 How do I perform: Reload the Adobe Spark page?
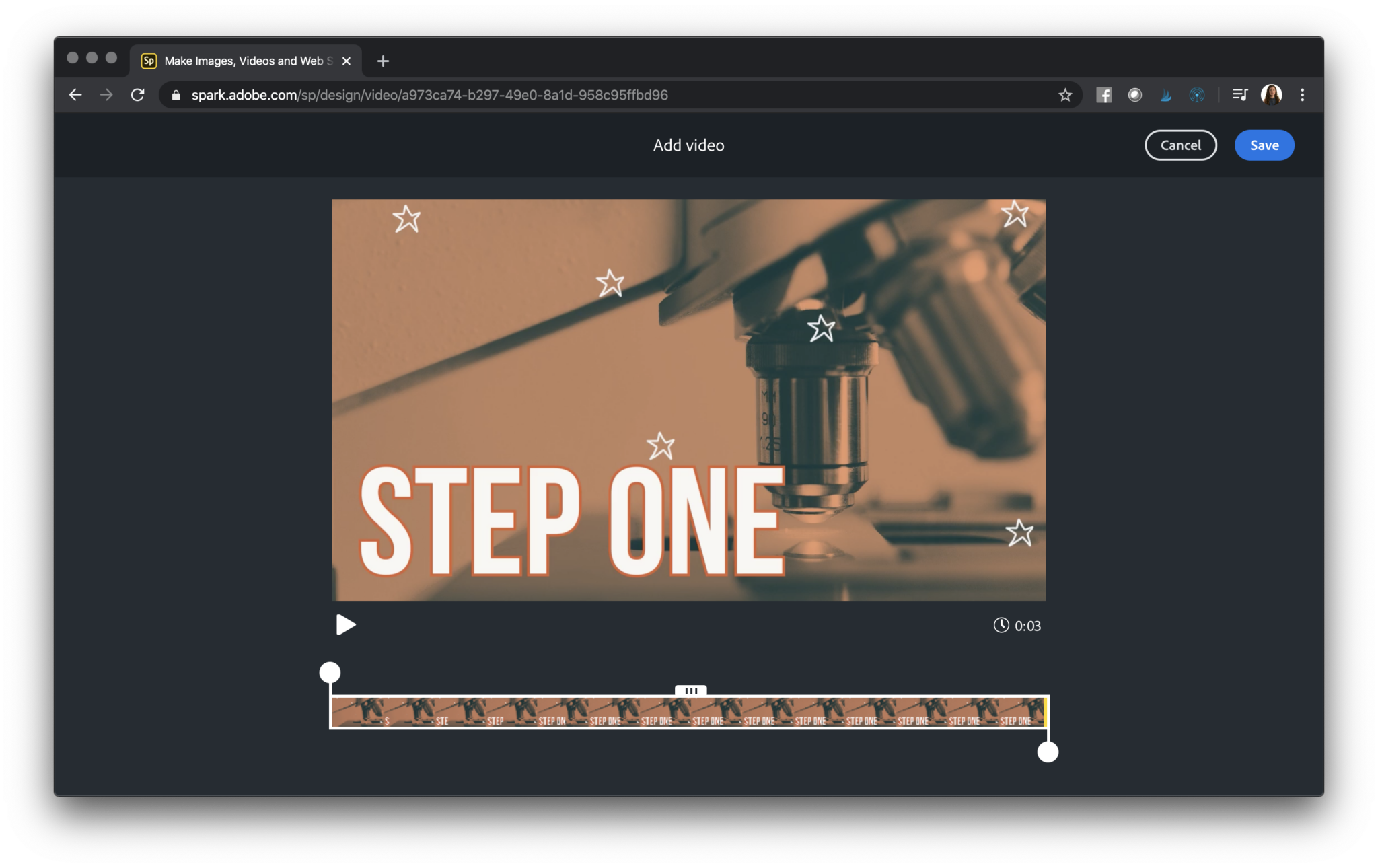tap(138, 95)
